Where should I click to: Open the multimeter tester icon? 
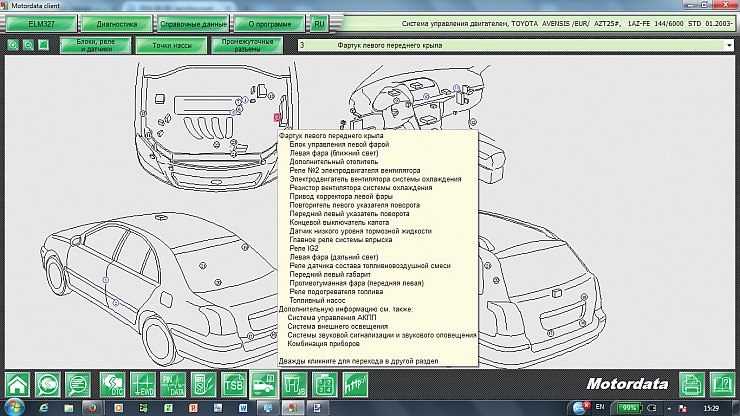[203, 385]
